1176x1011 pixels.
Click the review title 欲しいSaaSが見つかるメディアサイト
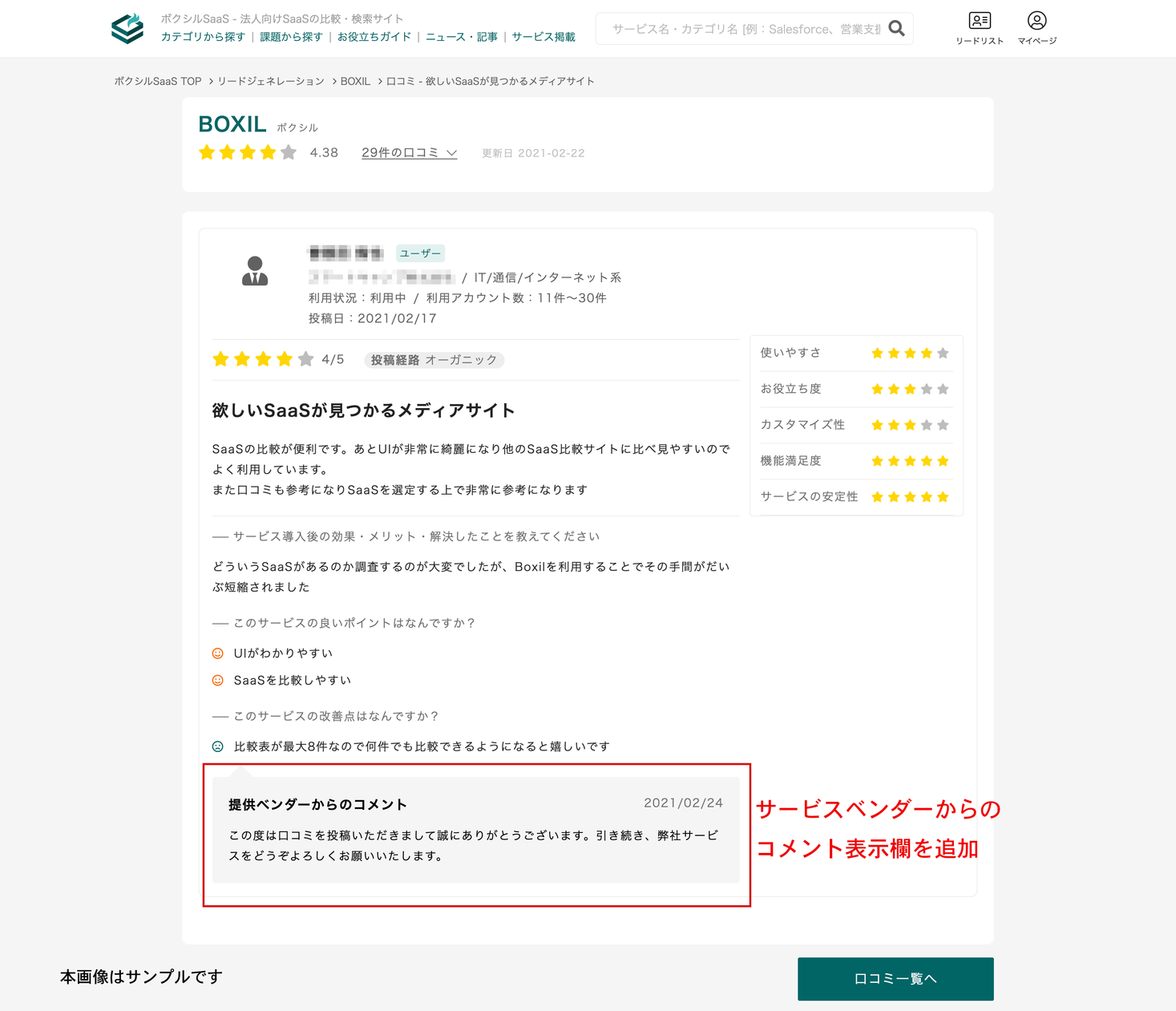363,410
